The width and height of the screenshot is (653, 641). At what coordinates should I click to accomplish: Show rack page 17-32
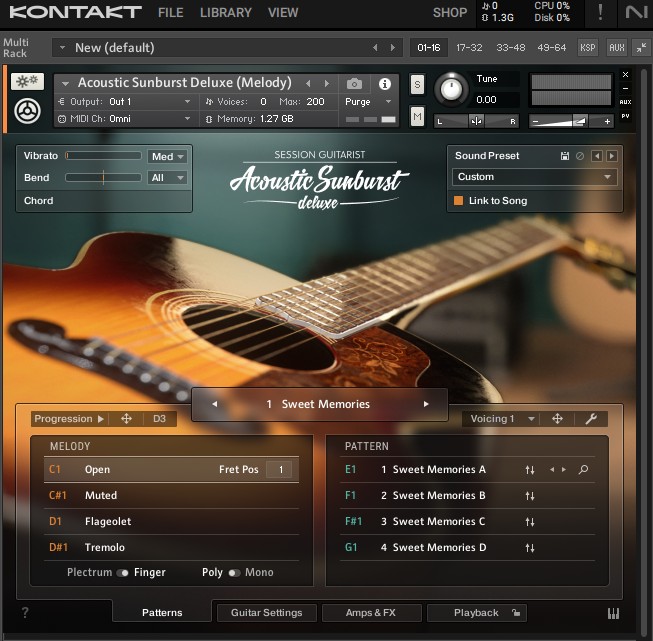point(469,47)
